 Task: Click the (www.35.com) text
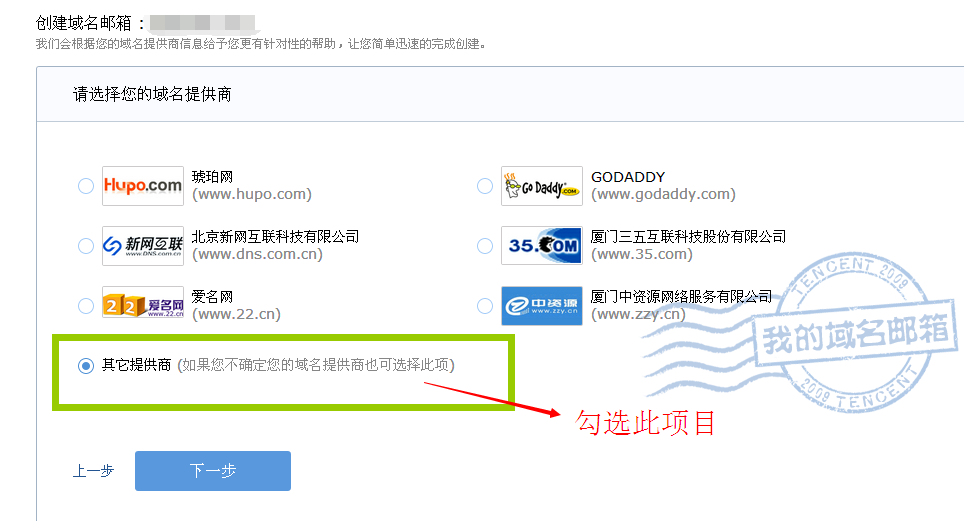point(642,254)
